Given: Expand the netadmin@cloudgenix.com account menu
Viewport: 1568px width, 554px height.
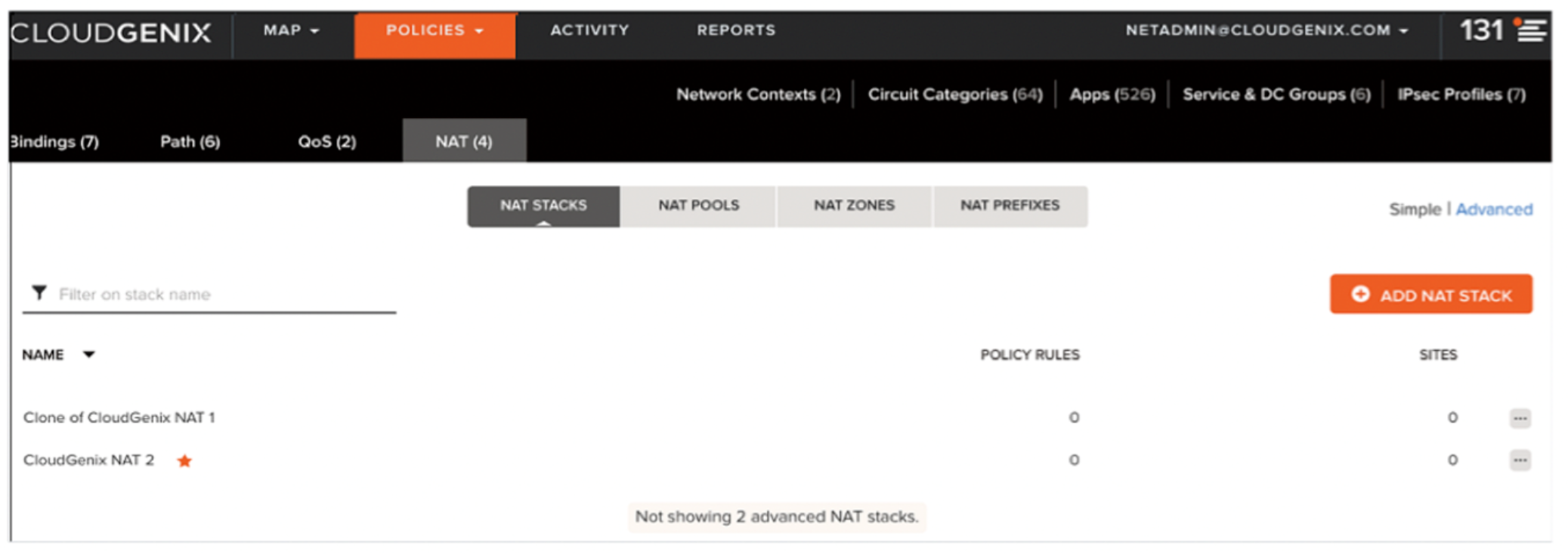Looking at the screenshot, I should point(1266,30).
